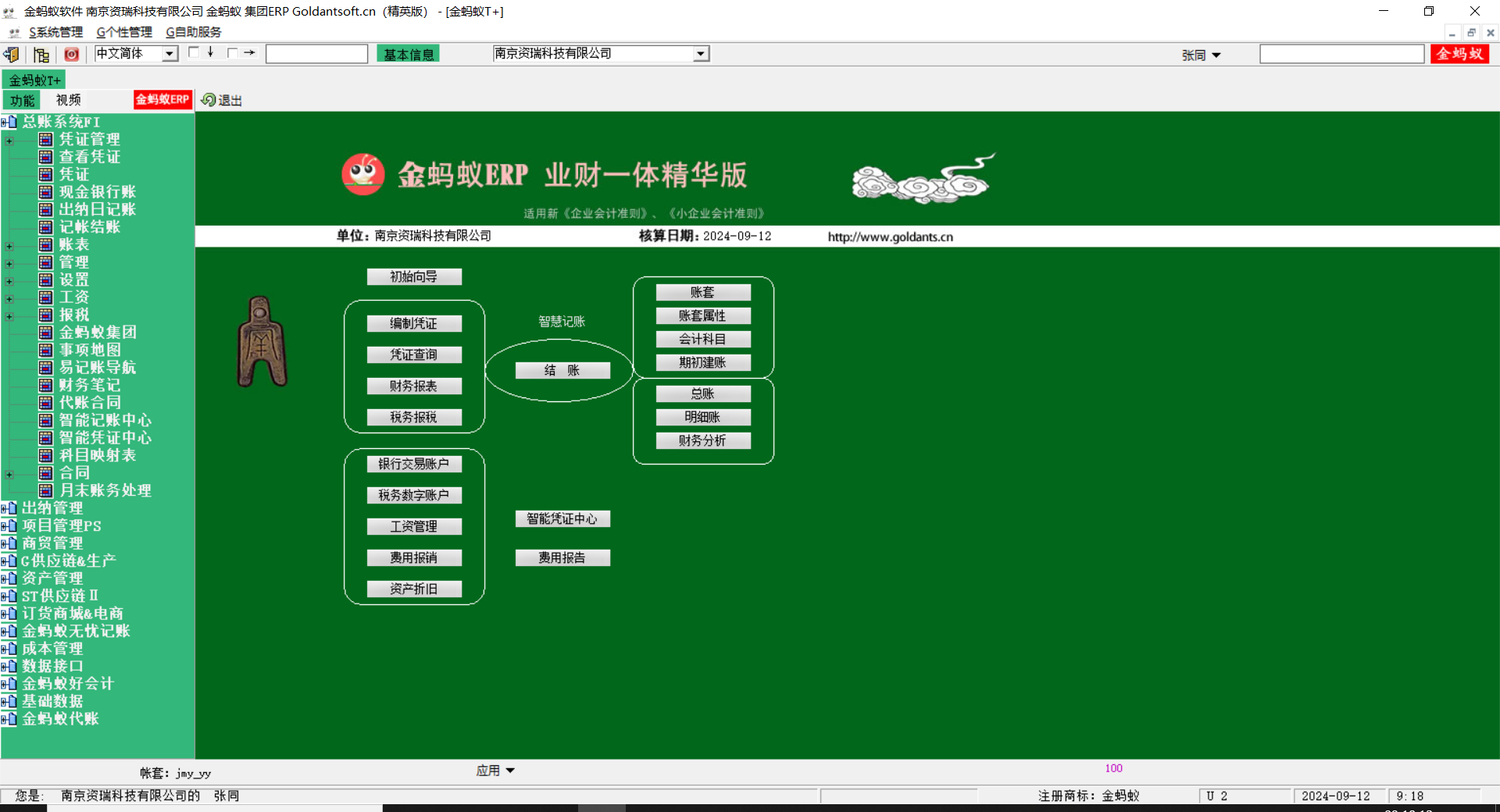The width and height of the screenshot is (1500, 812).
Task: Open the 中文简体 language dropdown
Action: coord(170,54)
